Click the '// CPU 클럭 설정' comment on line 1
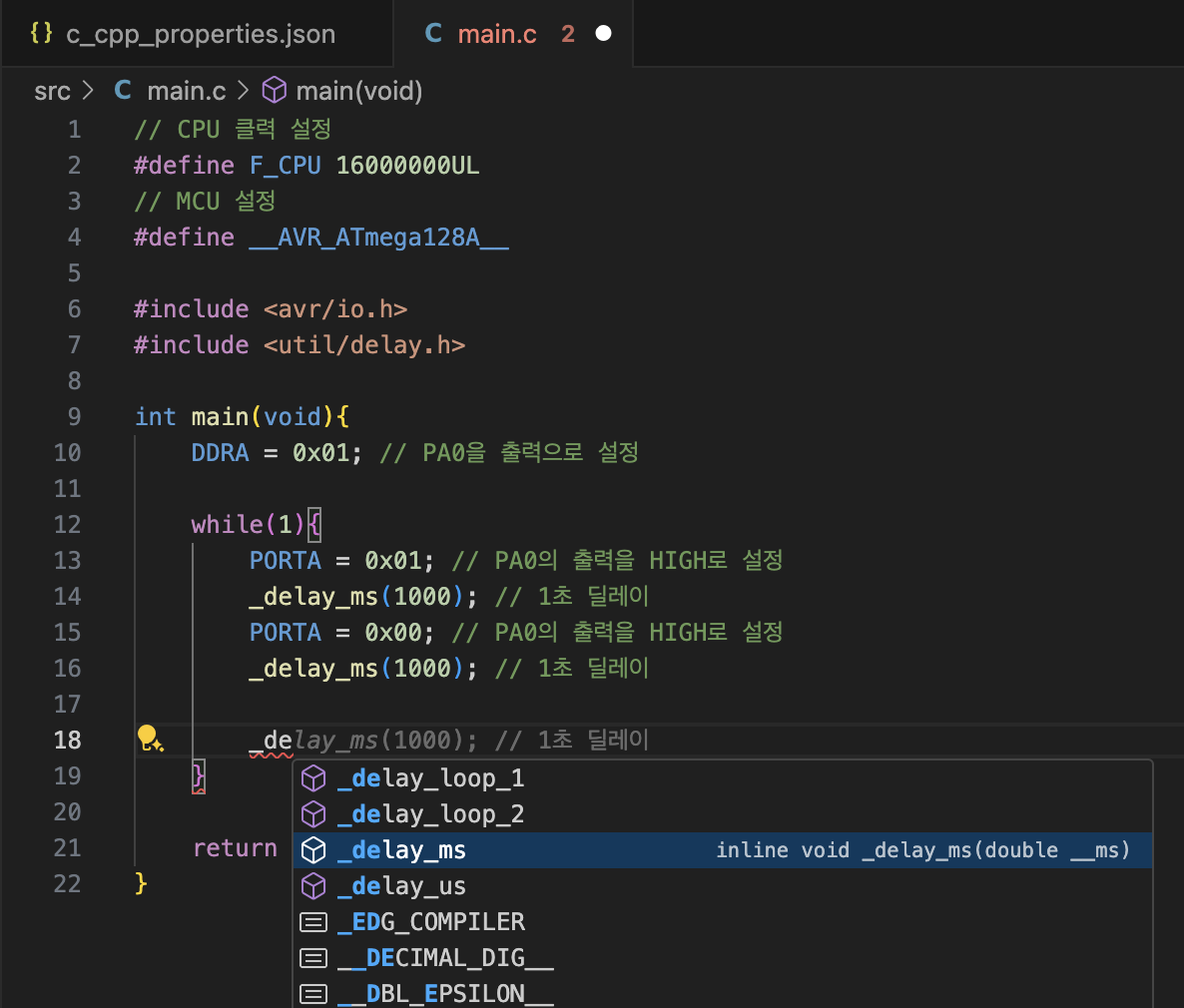 tap(233, 129)
